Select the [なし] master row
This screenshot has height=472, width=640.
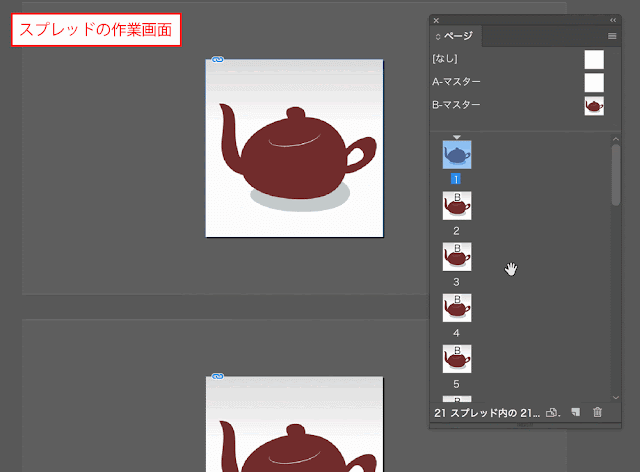[518, 59]
